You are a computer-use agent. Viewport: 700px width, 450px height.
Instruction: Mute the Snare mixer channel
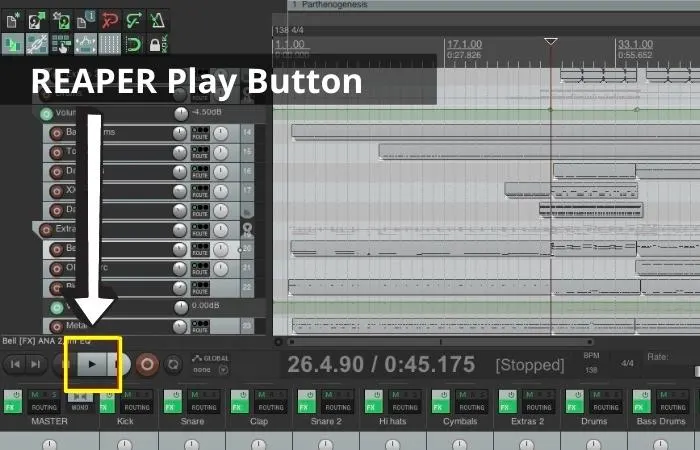[x=195, y=395]
